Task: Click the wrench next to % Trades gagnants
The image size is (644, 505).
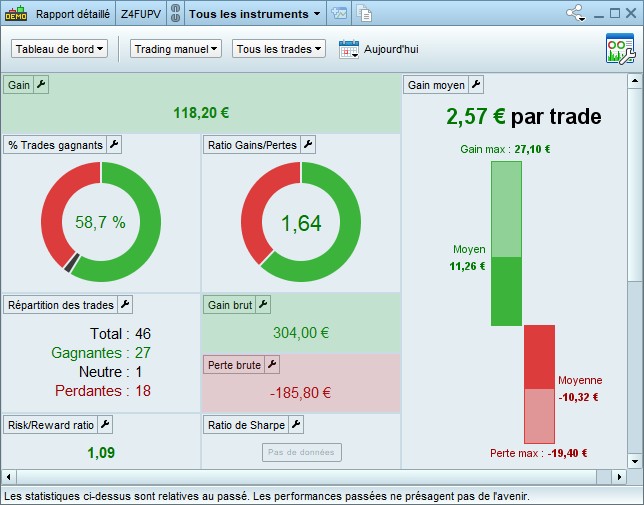Action: (114, 145)
